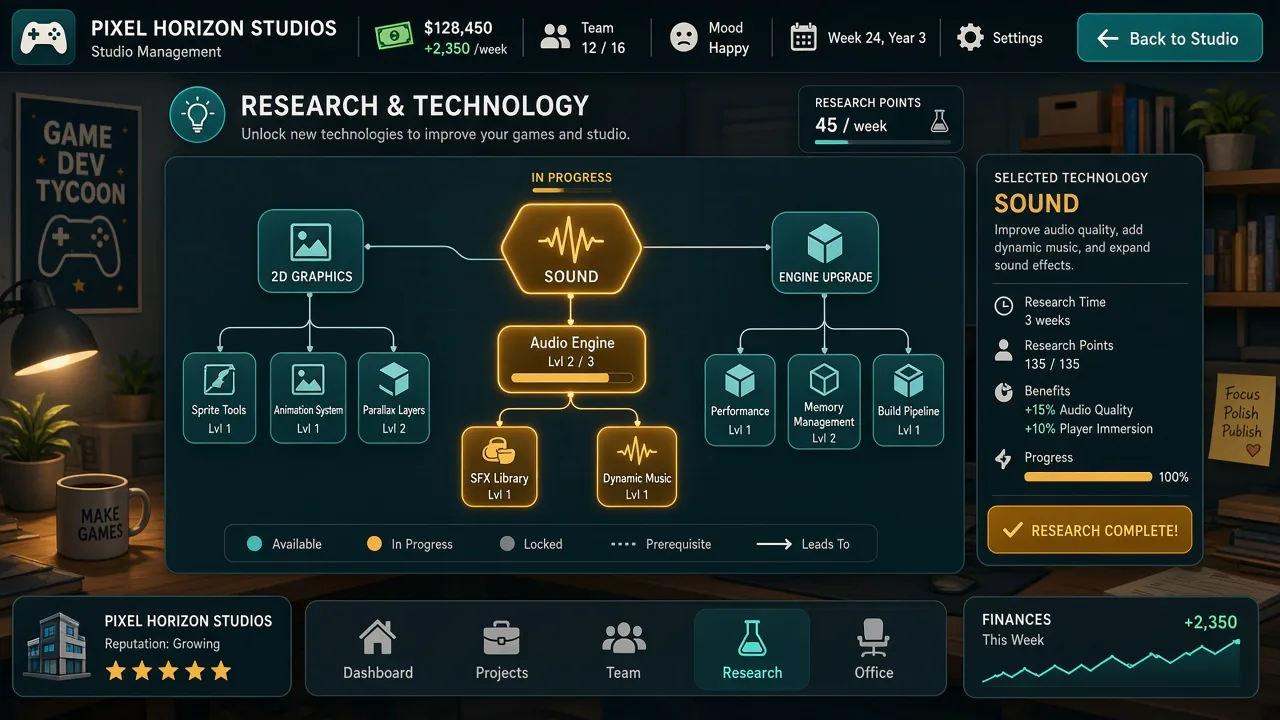Open the Office tab
The width and height of the screenshot is (1280, 720).
click(874, 649)
